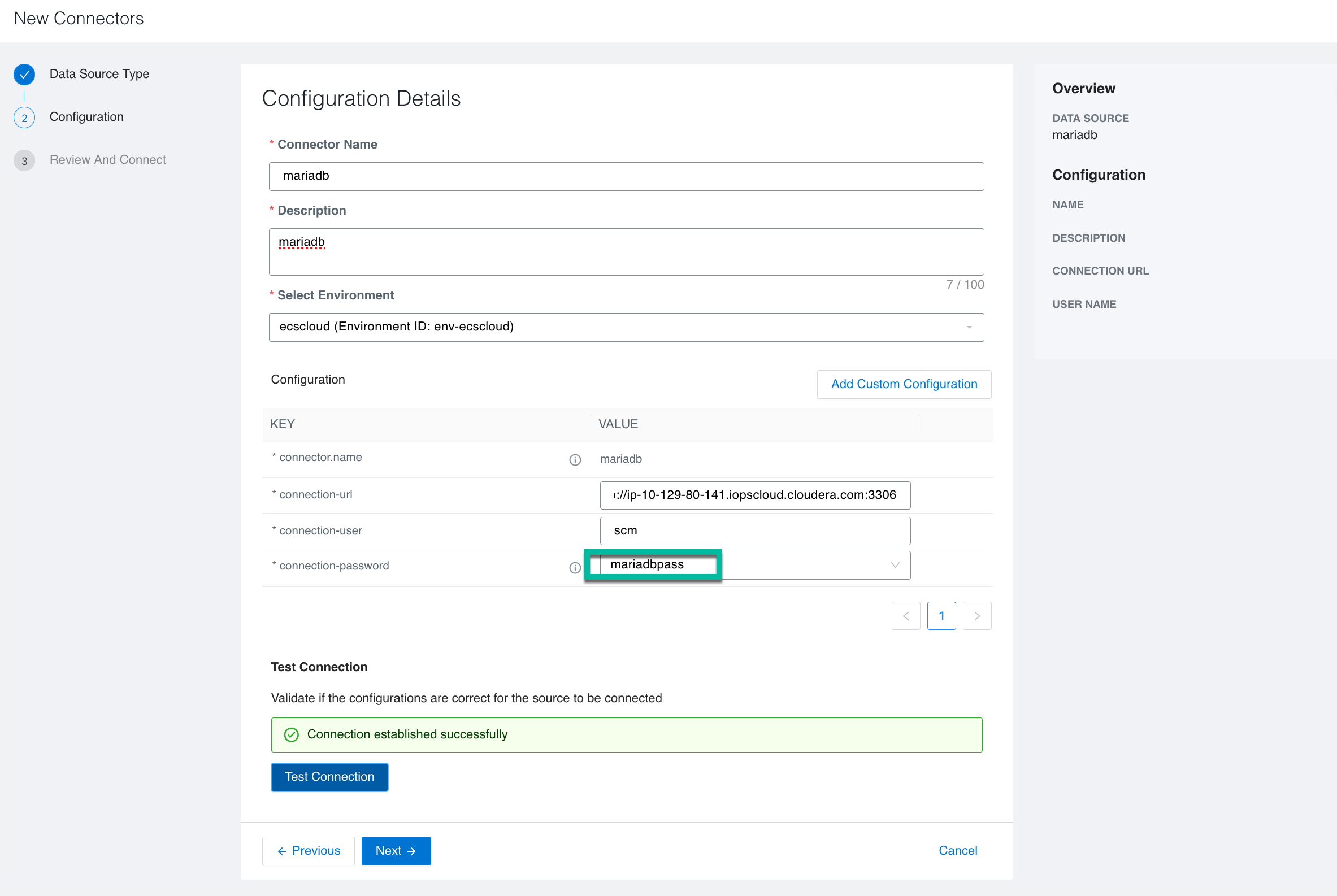This screenshot has width=1337, height=896.
Task: Click the step 2 Configuration circle icon
Action: (x=24, y=118)
